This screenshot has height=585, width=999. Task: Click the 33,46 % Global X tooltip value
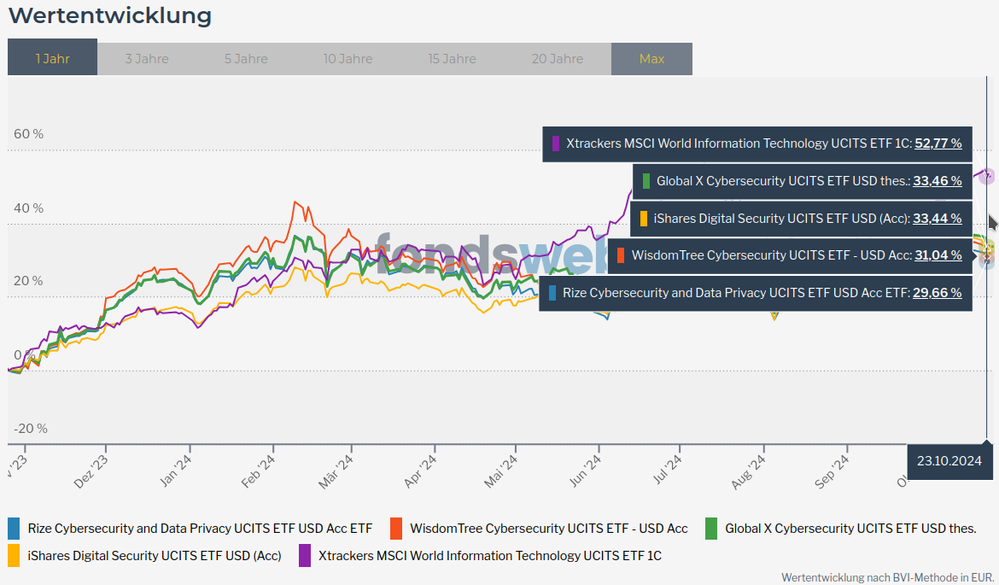click(x=937, y=181)
